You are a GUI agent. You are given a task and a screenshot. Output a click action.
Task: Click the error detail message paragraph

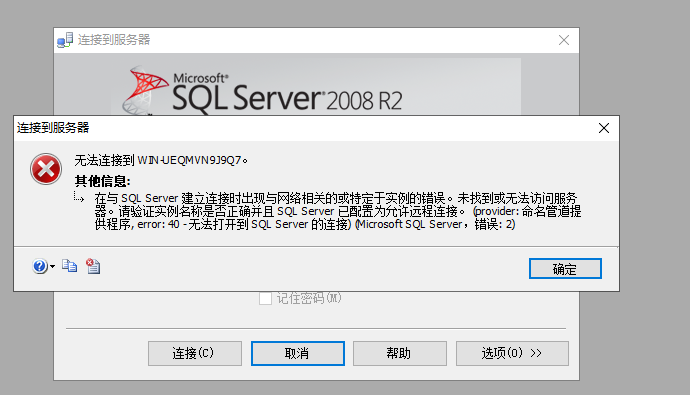[x=338, y=211]
